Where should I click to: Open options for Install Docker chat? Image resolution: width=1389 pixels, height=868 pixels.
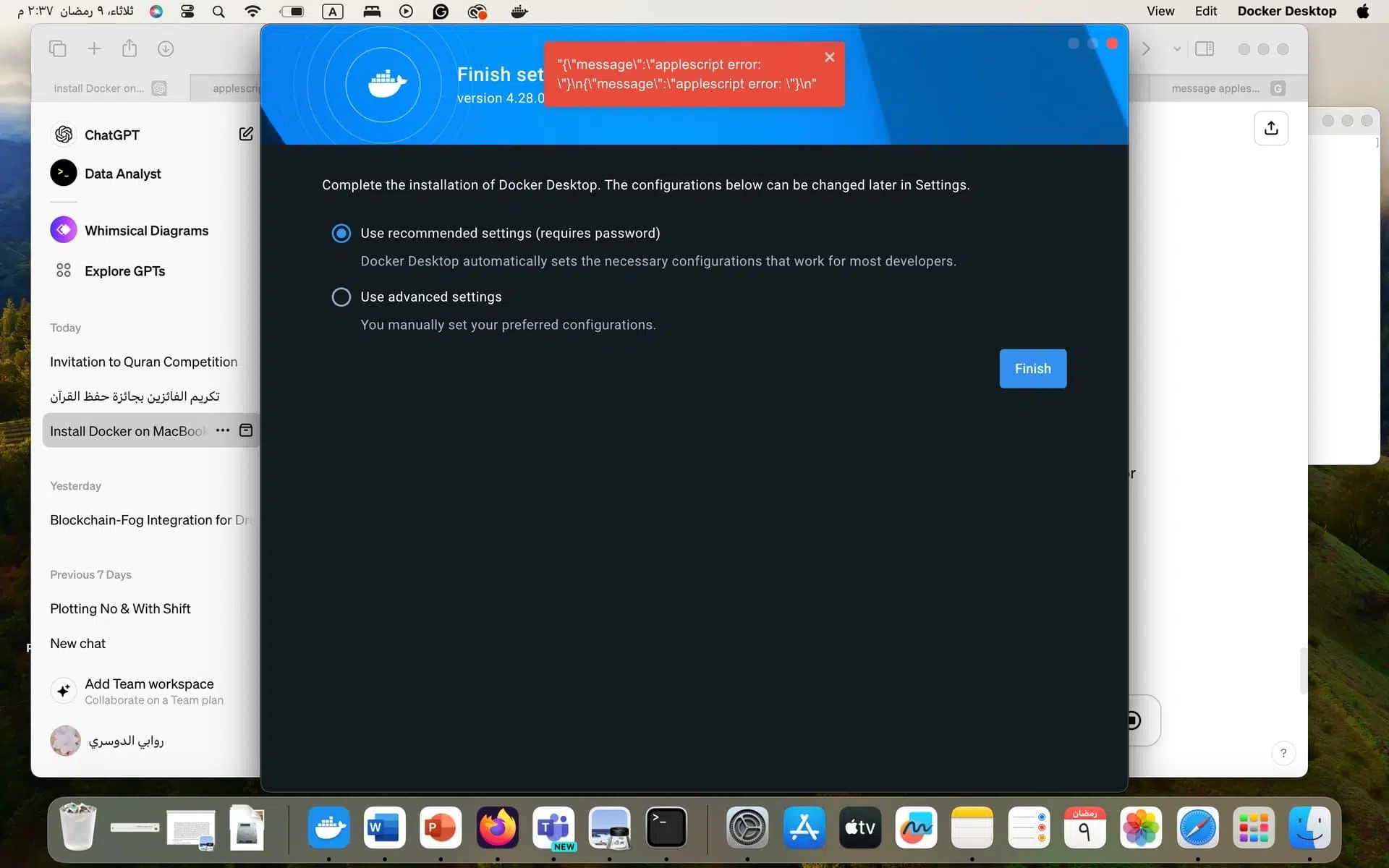[223, 430]
